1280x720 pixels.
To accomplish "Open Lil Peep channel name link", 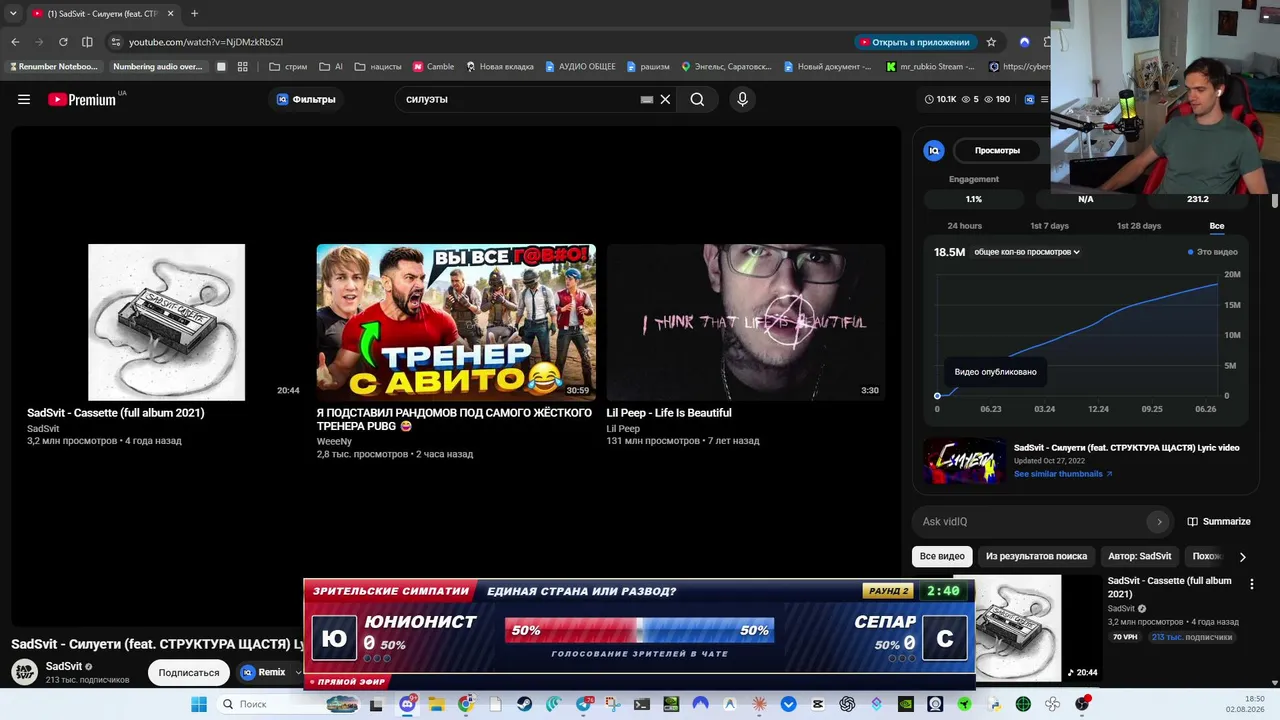I will tap(623, 428).
